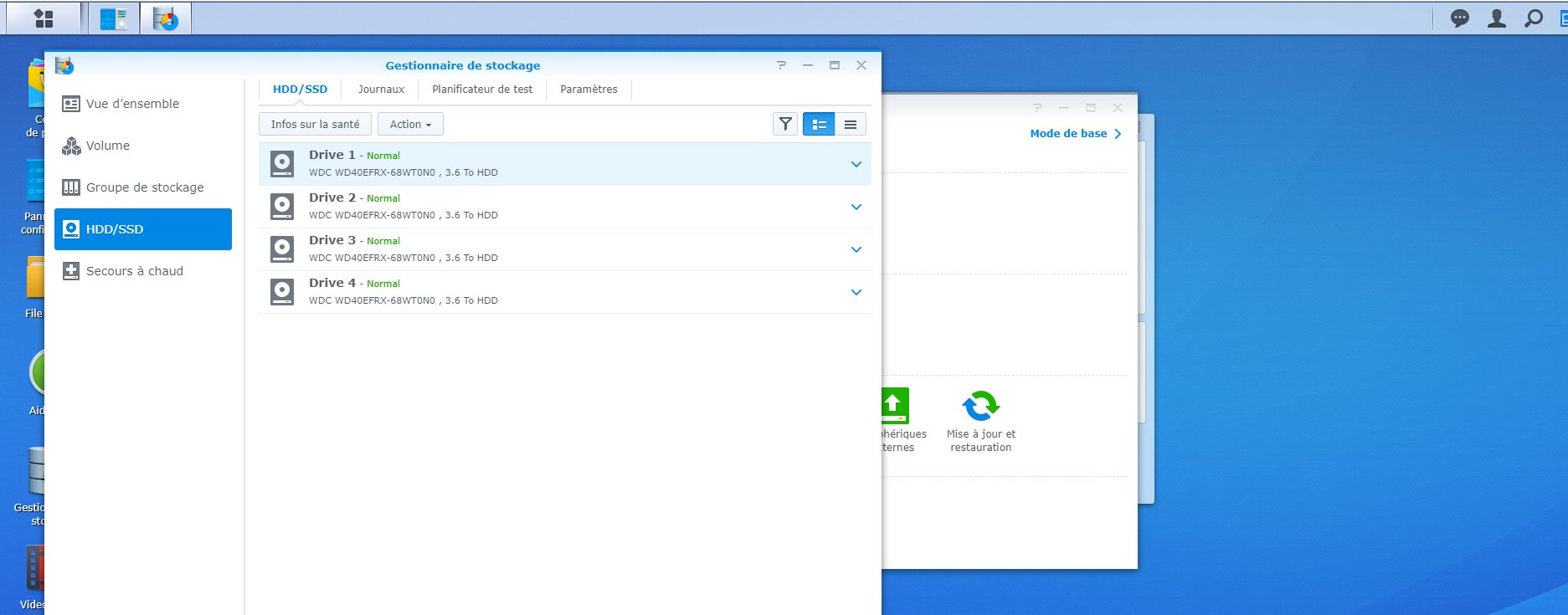Open the widgets icon in the taskbar corner
The height and width of the screenshot is (615, 1568).
pos(1562,18)
